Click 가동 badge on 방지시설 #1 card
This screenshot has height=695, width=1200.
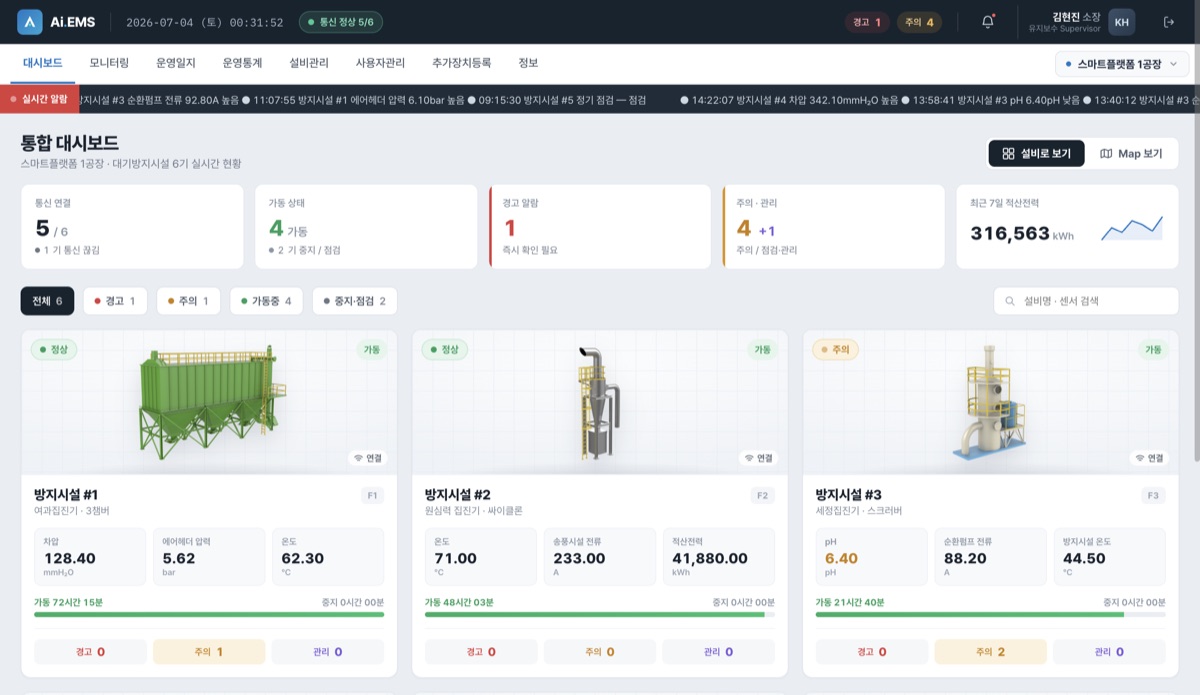tap(372, 350)
